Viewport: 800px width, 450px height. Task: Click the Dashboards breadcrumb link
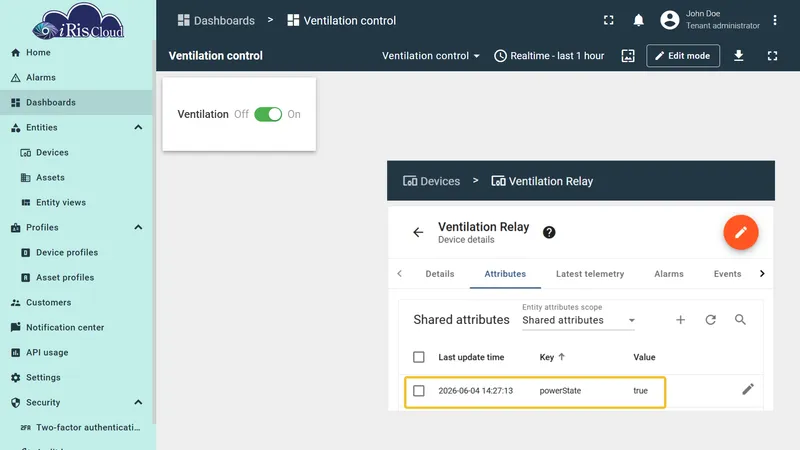click(216, 20)
